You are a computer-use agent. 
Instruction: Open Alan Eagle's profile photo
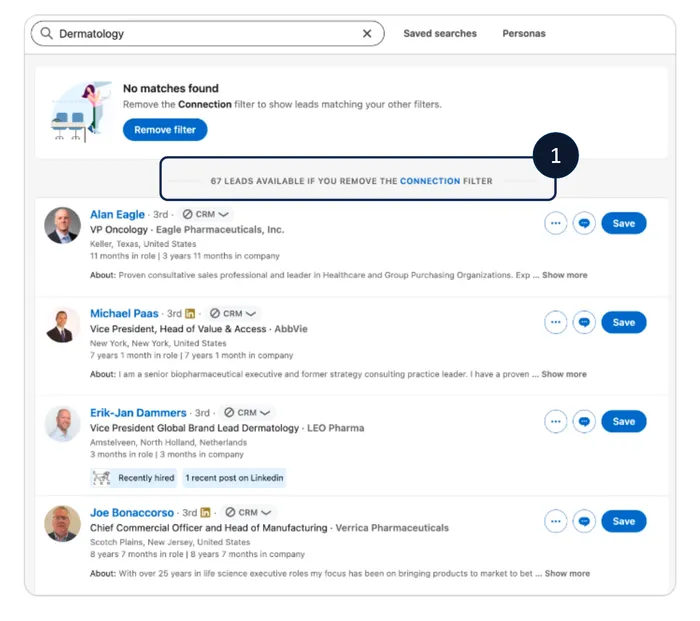pyautogui.click(x=62, y=225)
